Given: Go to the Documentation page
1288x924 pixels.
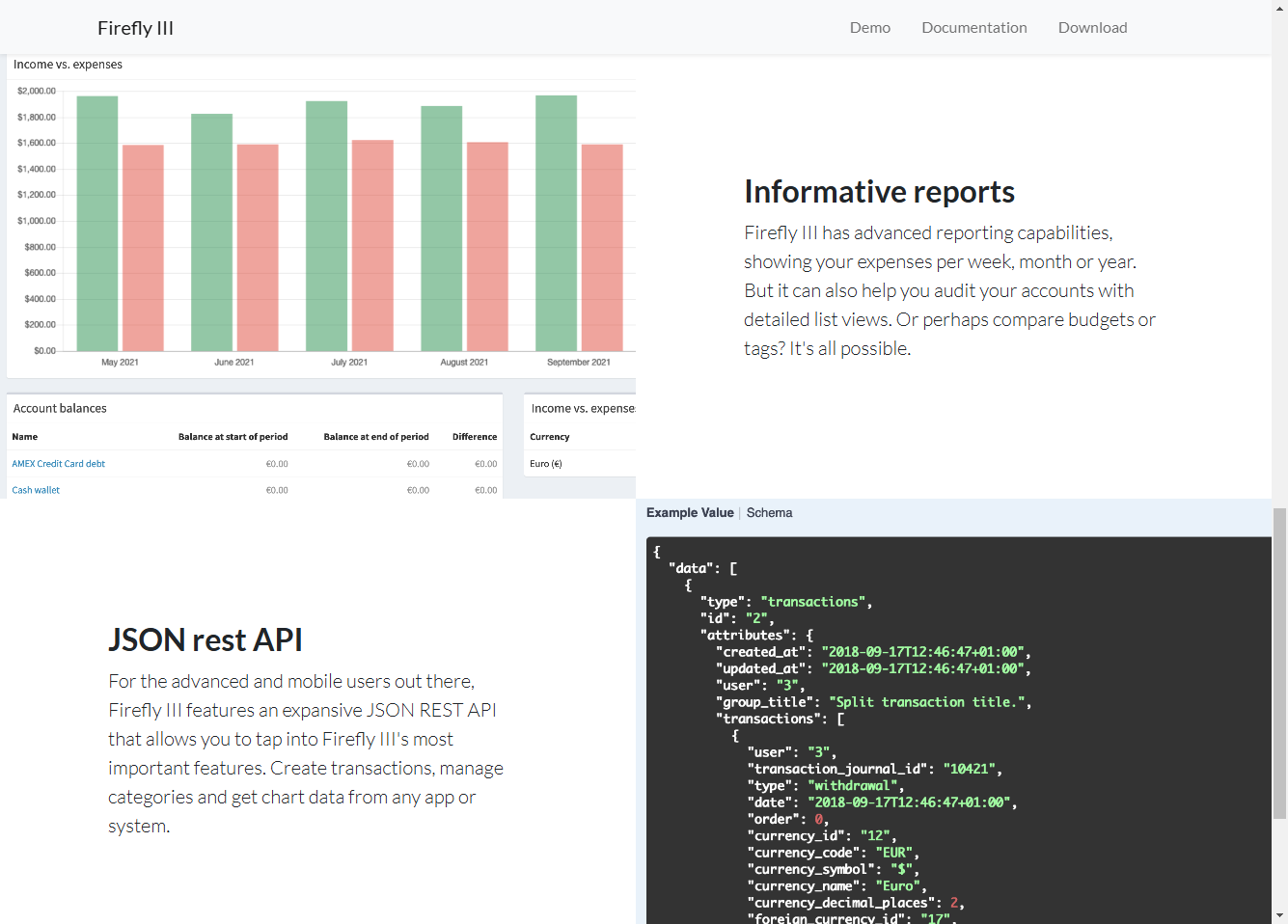Looking at the screenshot, I should (x=973, y=28).
